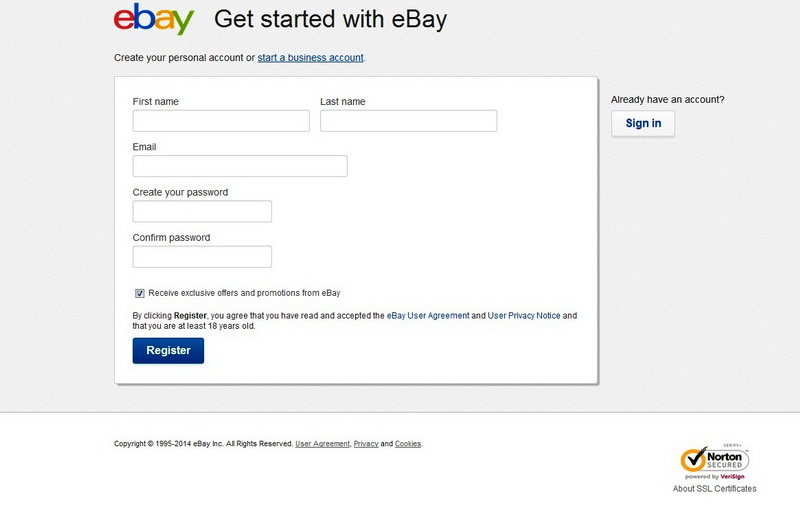Viewport: 800px width, 513px height.
Task: Open the Cookies link in footer
Action: click(x=408, y=444)
